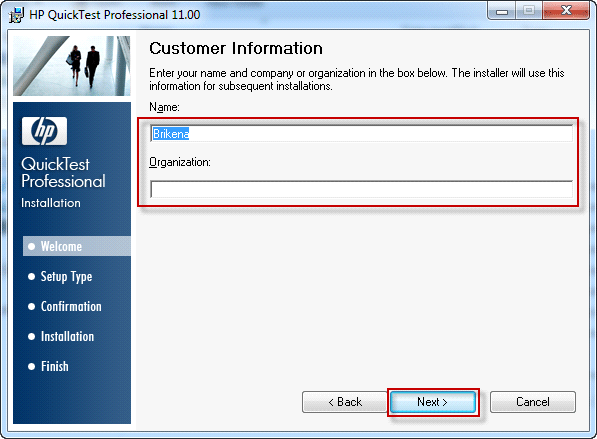Minimize the installer window
This screenshot has height=439, width=597.
click(502, 11)
